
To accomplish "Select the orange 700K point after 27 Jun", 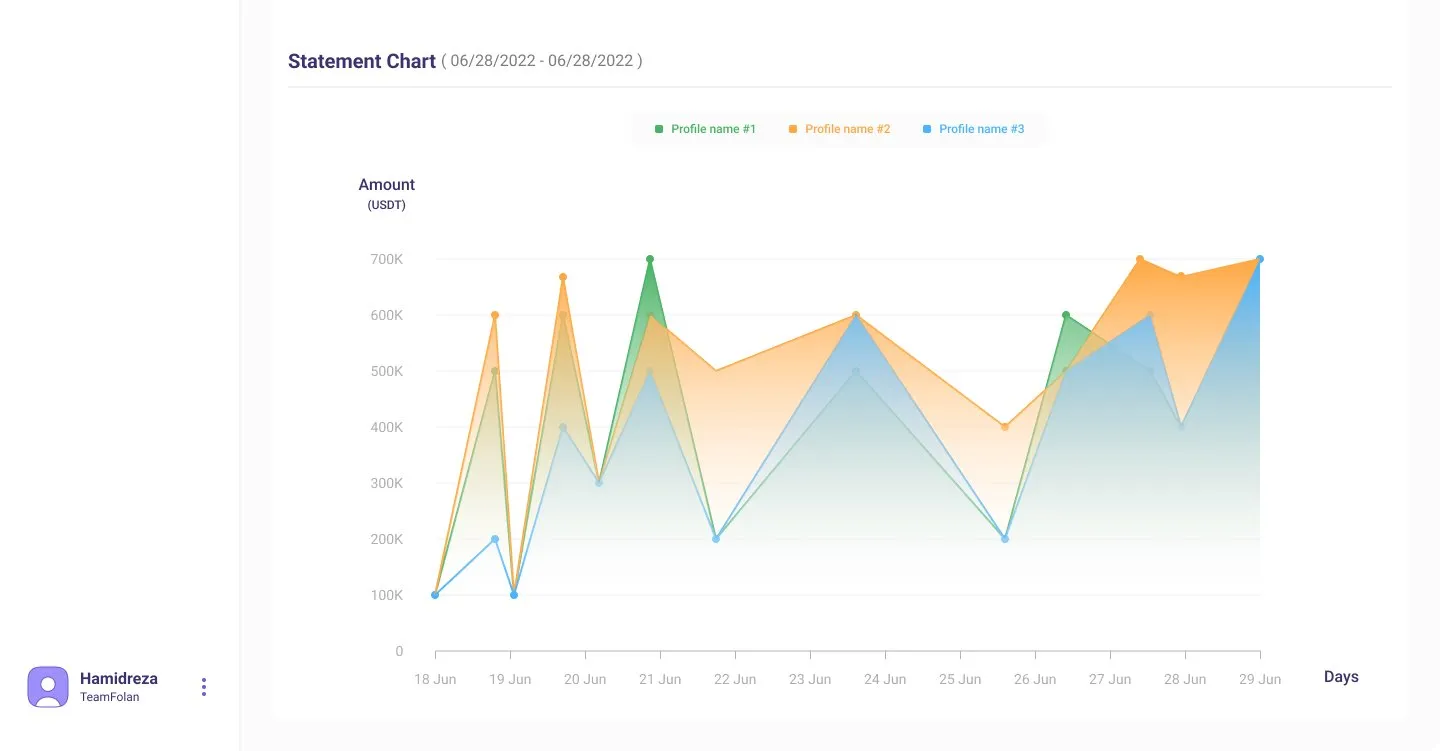I will point(1140,259).
